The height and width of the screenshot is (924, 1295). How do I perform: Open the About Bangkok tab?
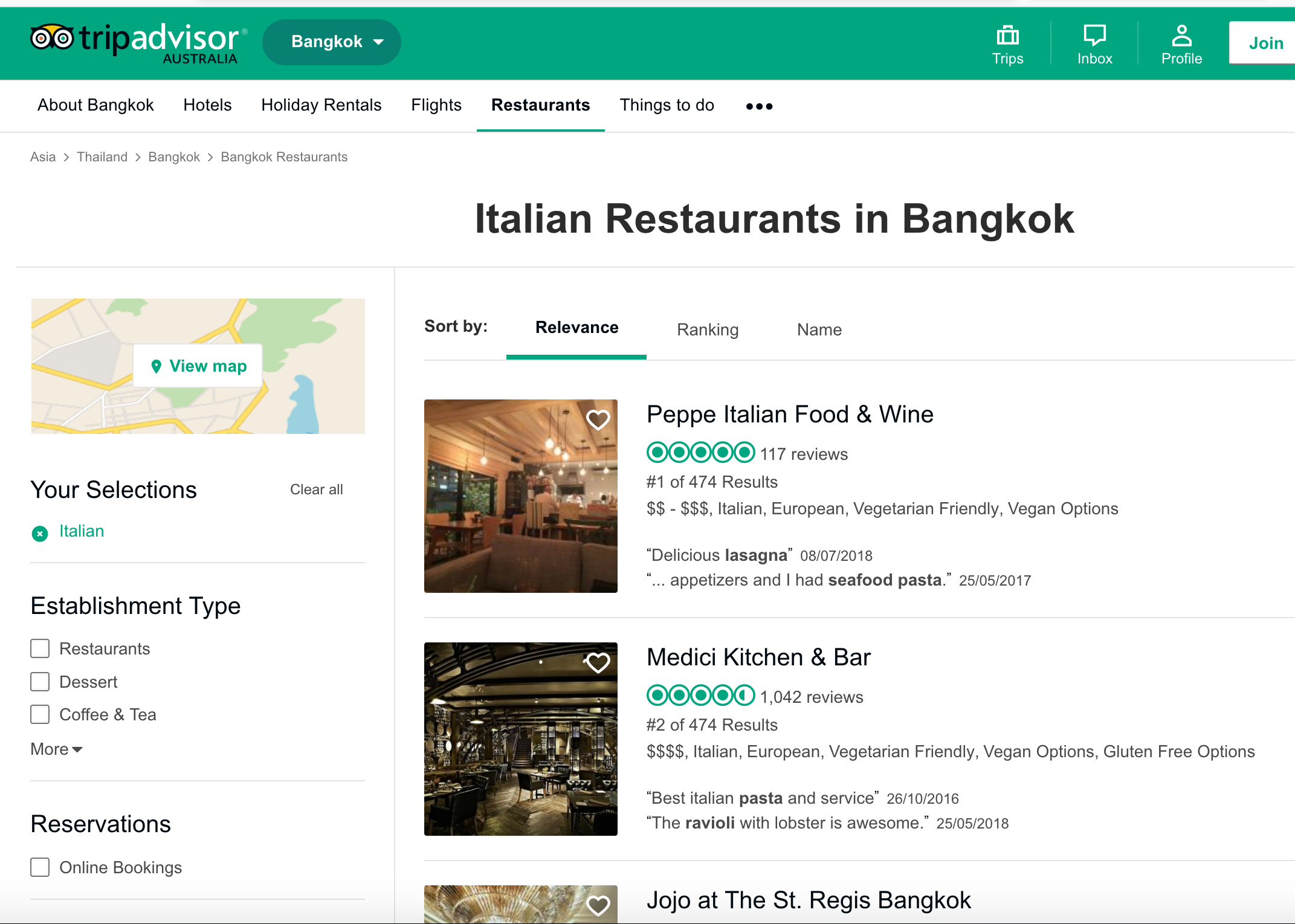click(x=95, y=105)
